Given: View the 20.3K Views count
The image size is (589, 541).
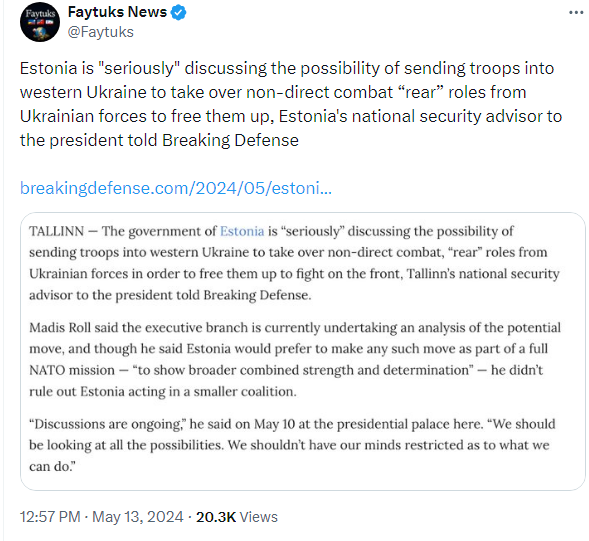Looking at the screenshot, I should click(237, 517).
